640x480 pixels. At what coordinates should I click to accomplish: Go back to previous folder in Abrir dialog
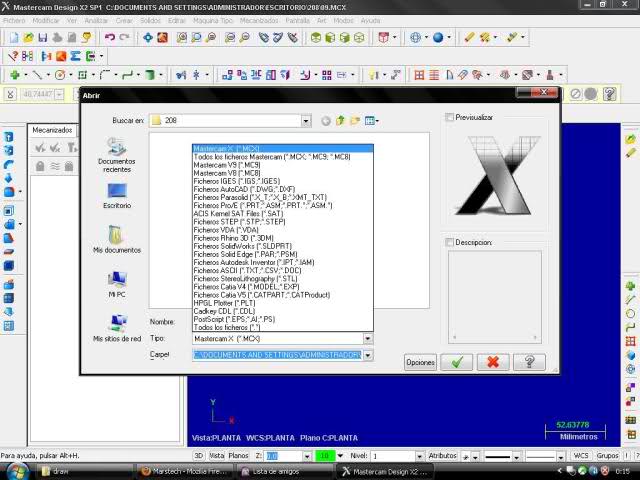tap(326, 121)
